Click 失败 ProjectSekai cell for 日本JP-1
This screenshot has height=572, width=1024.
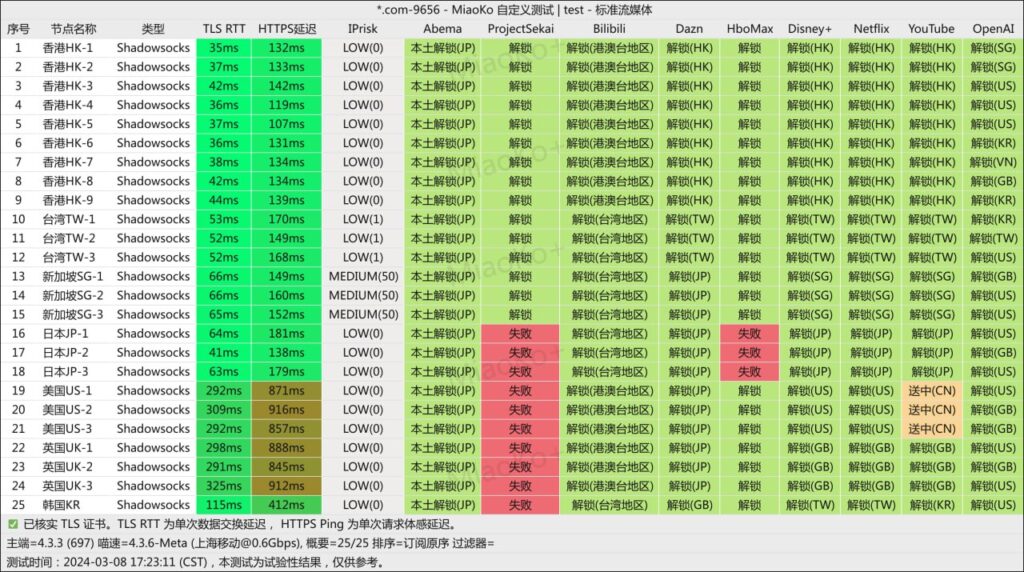(x=520, y=334)
